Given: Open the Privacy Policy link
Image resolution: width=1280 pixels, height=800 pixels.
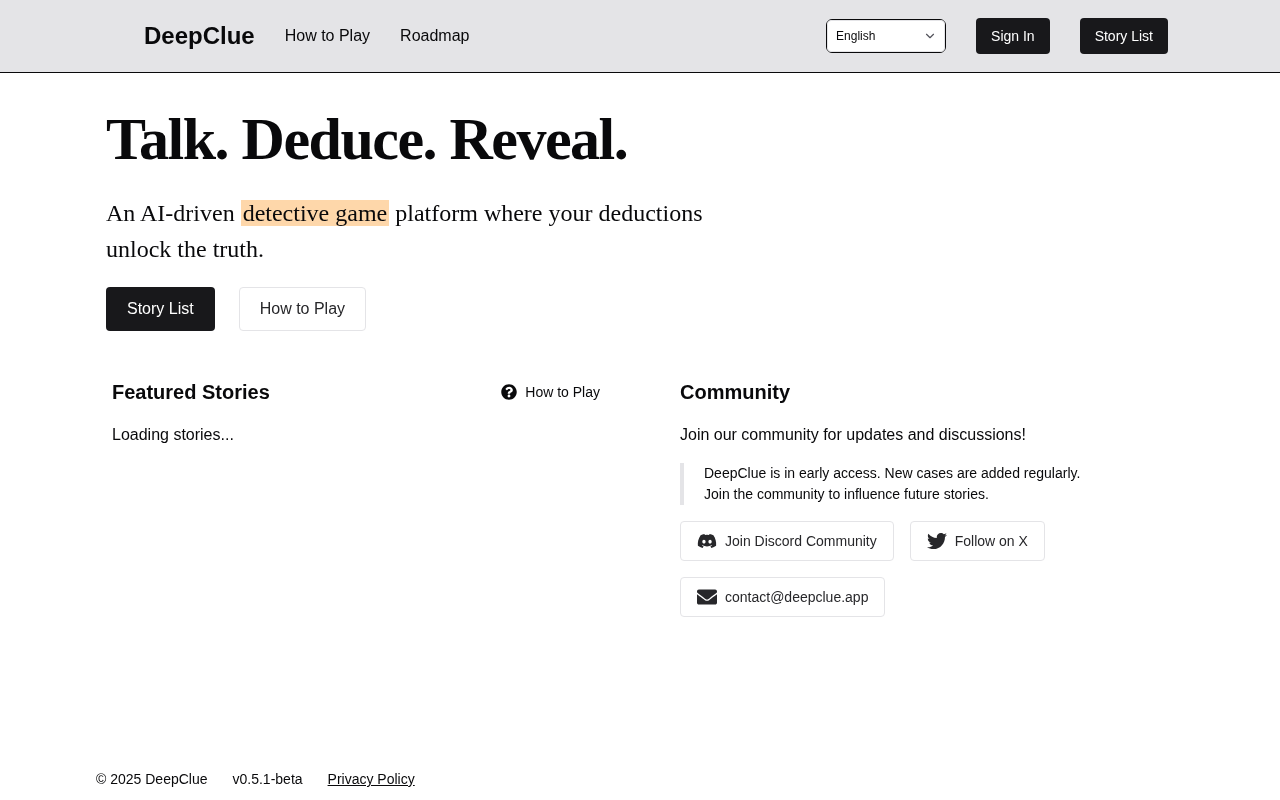Looking at the screenshot, I should pyautogui.click(x=371, y=779).
